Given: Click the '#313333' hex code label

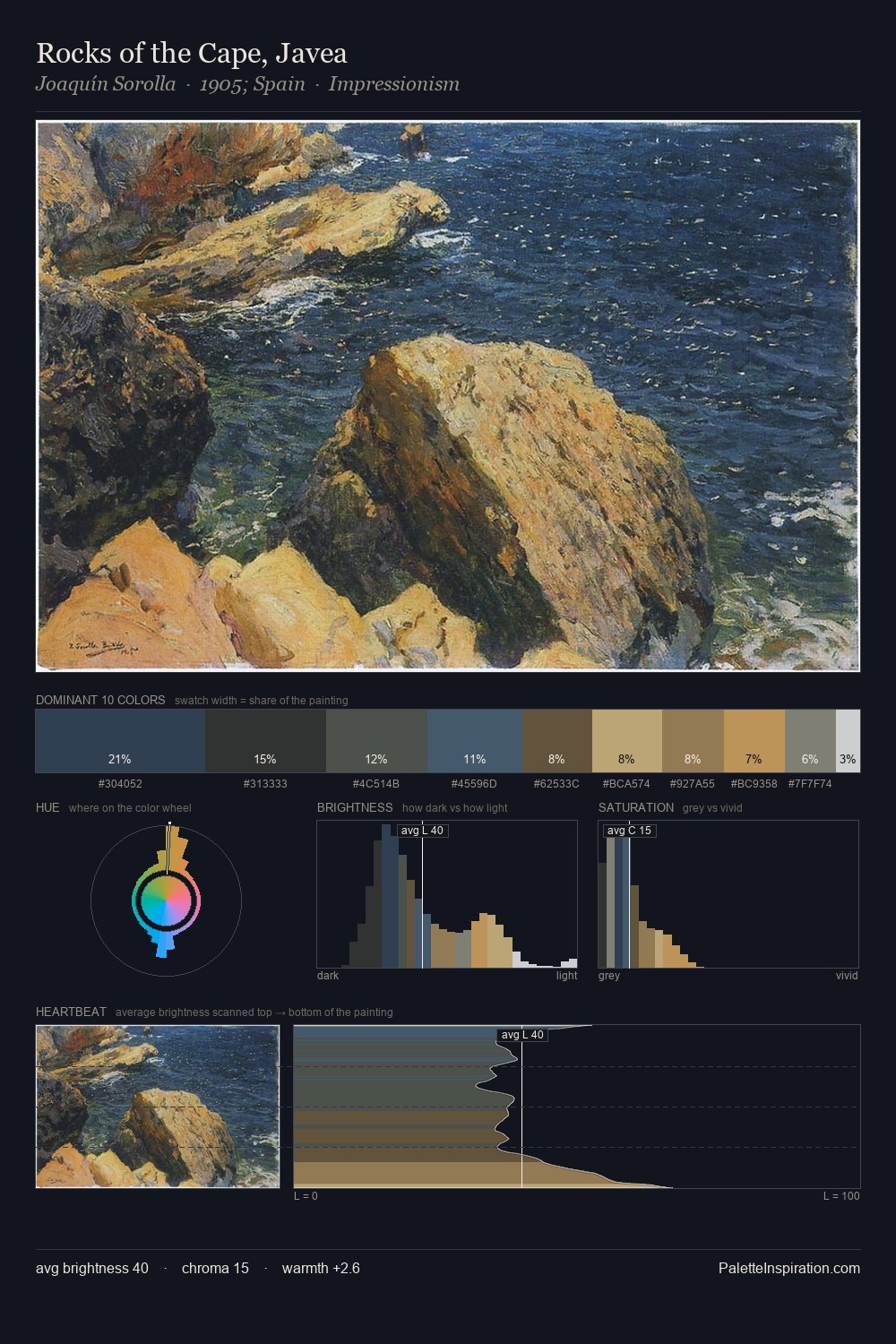Looking at the screenshot, I should point(265,784).
